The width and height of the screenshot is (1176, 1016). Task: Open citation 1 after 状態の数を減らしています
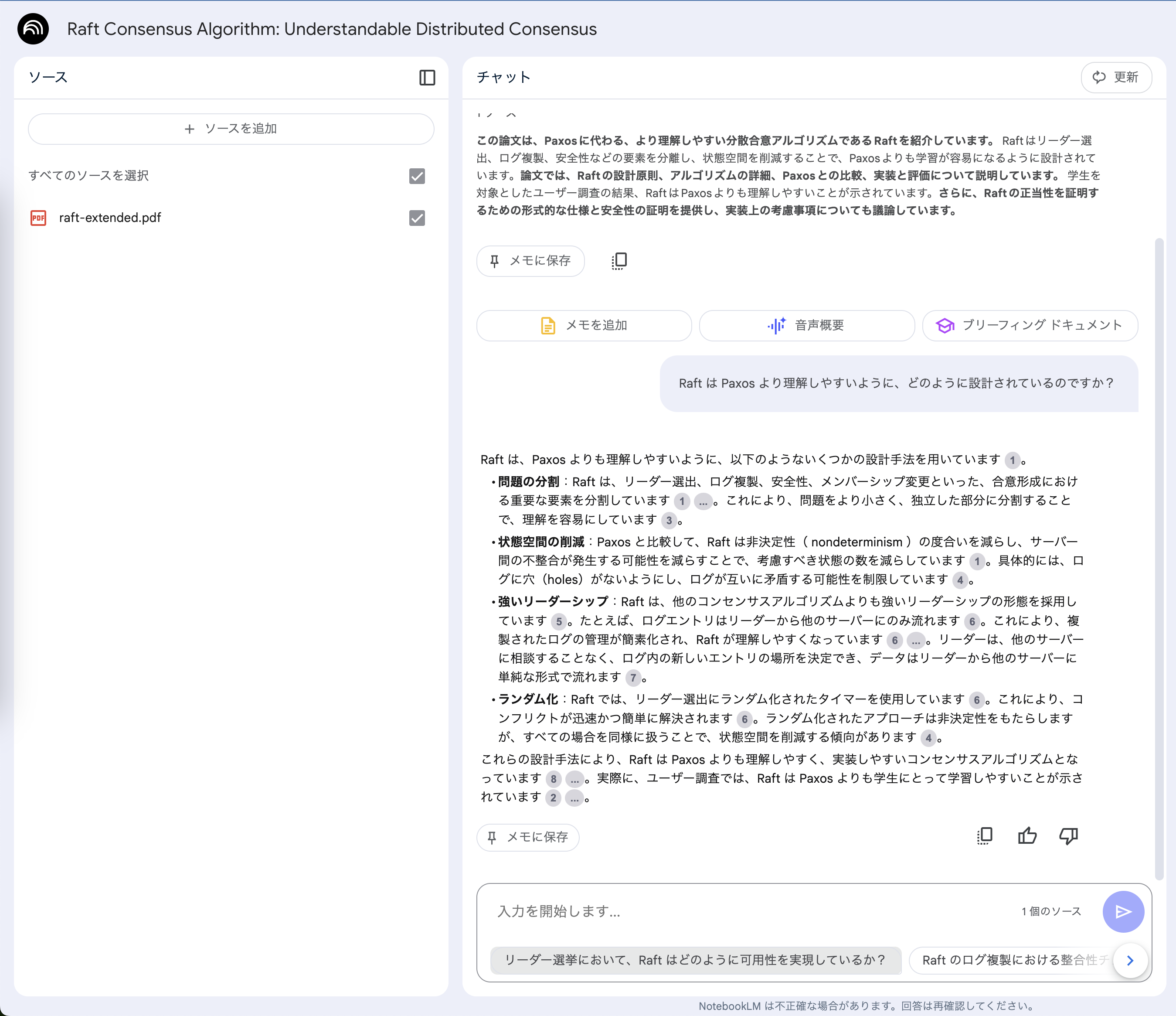[977, 562]
